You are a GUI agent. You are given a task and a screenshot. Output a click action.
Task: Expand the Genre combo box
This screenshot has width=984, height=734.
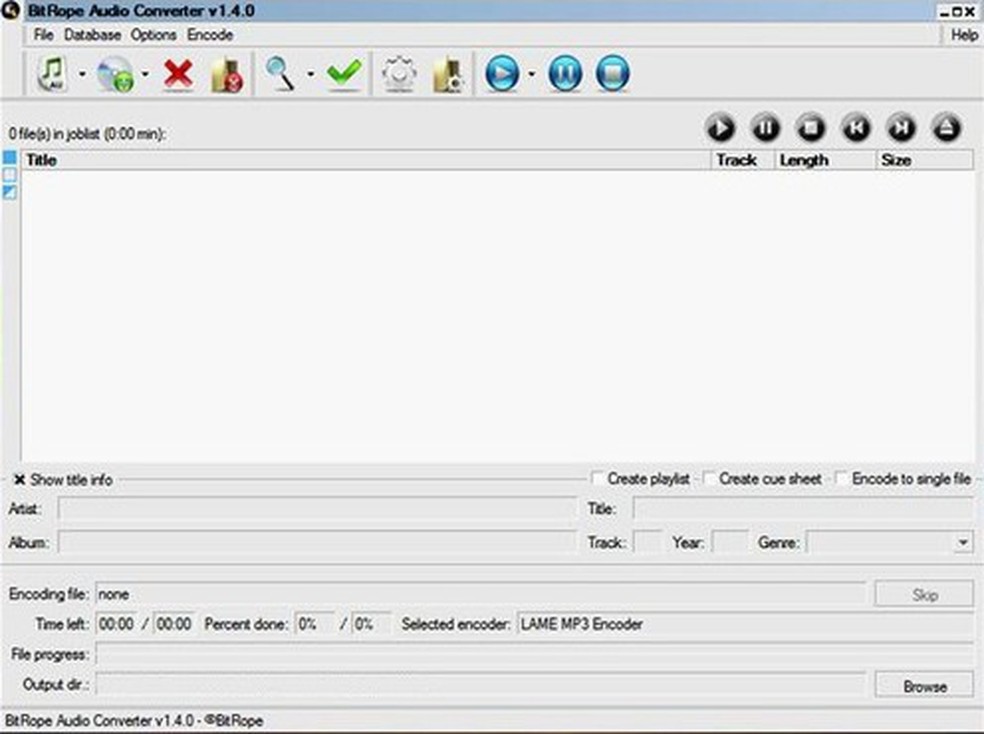(x=963, y=542)
